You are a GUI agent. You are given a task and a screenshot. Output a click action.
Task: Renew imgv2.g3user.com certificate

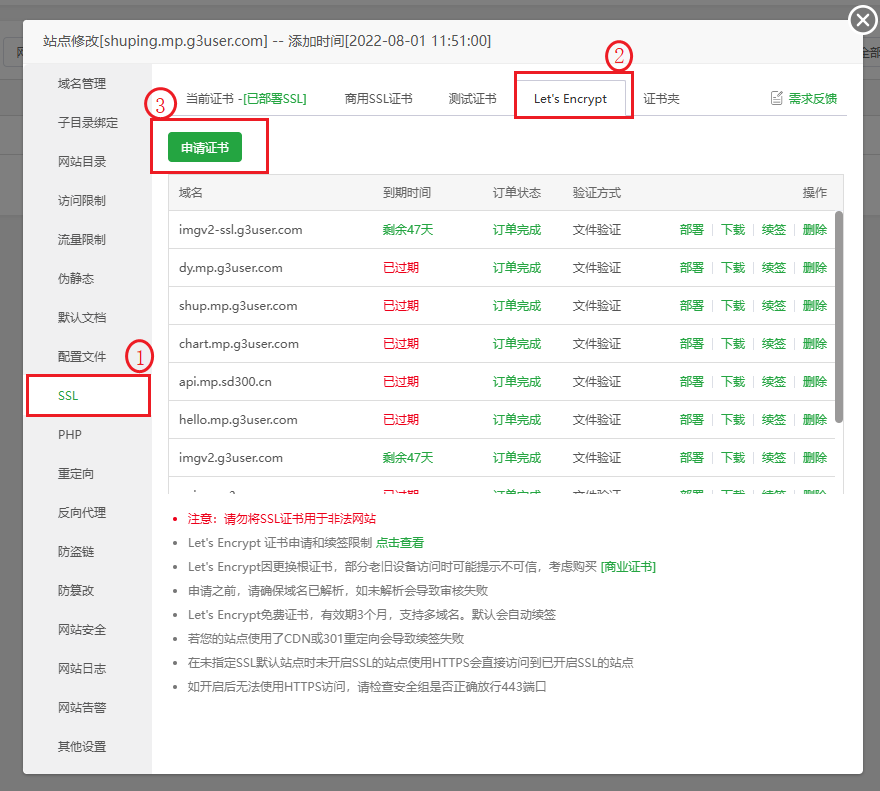pos(773,458)
